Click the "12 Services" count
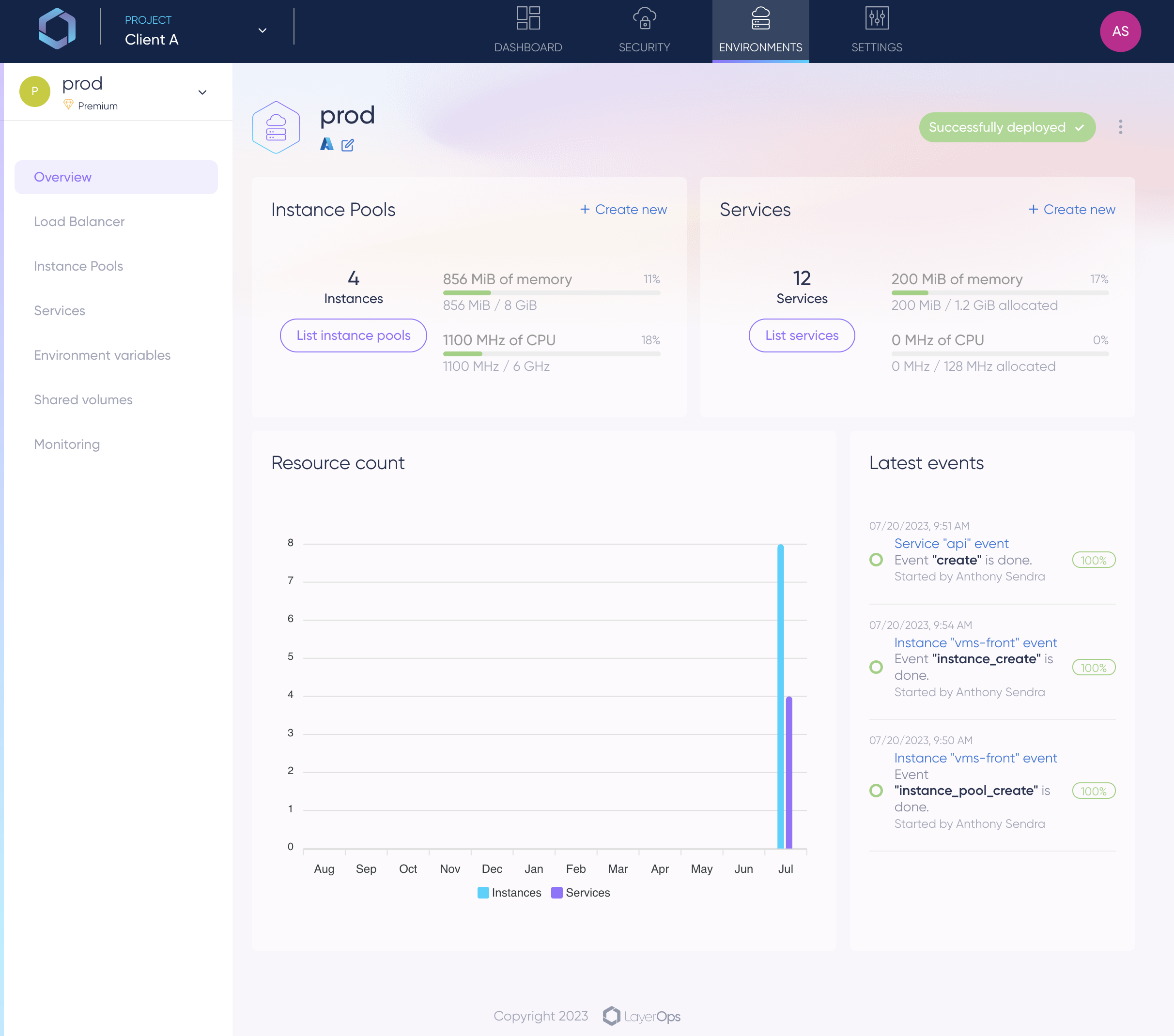Image resolution: width=1174 pixels, height=1036 pixels. point(802,287)
